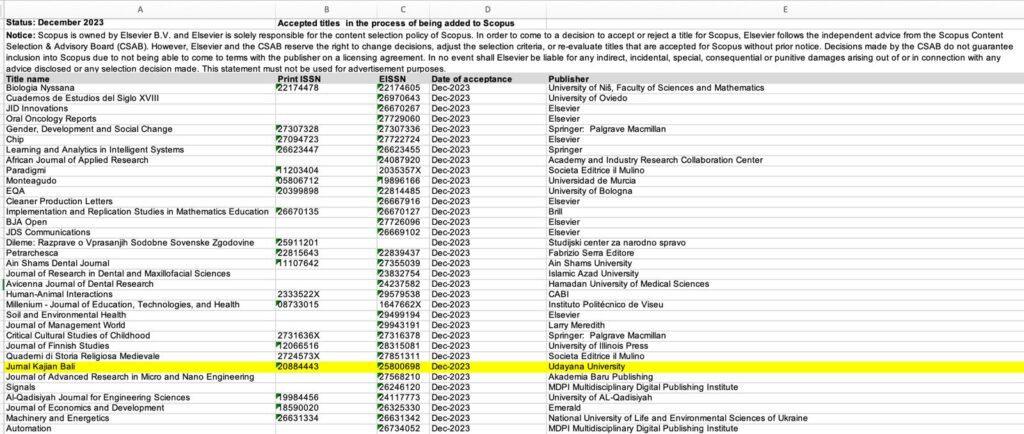1024x434 pixels.
Task: Click EISSN '25800698' cell
Action: click(403, 367)
